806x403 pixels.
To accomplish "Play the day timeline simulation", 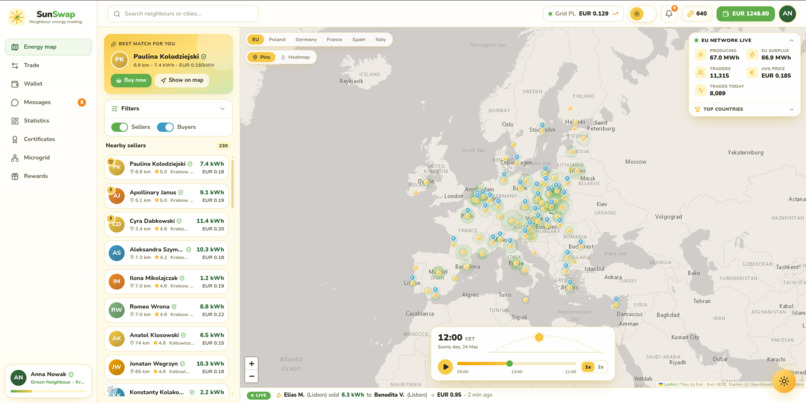I will point(445,367).
